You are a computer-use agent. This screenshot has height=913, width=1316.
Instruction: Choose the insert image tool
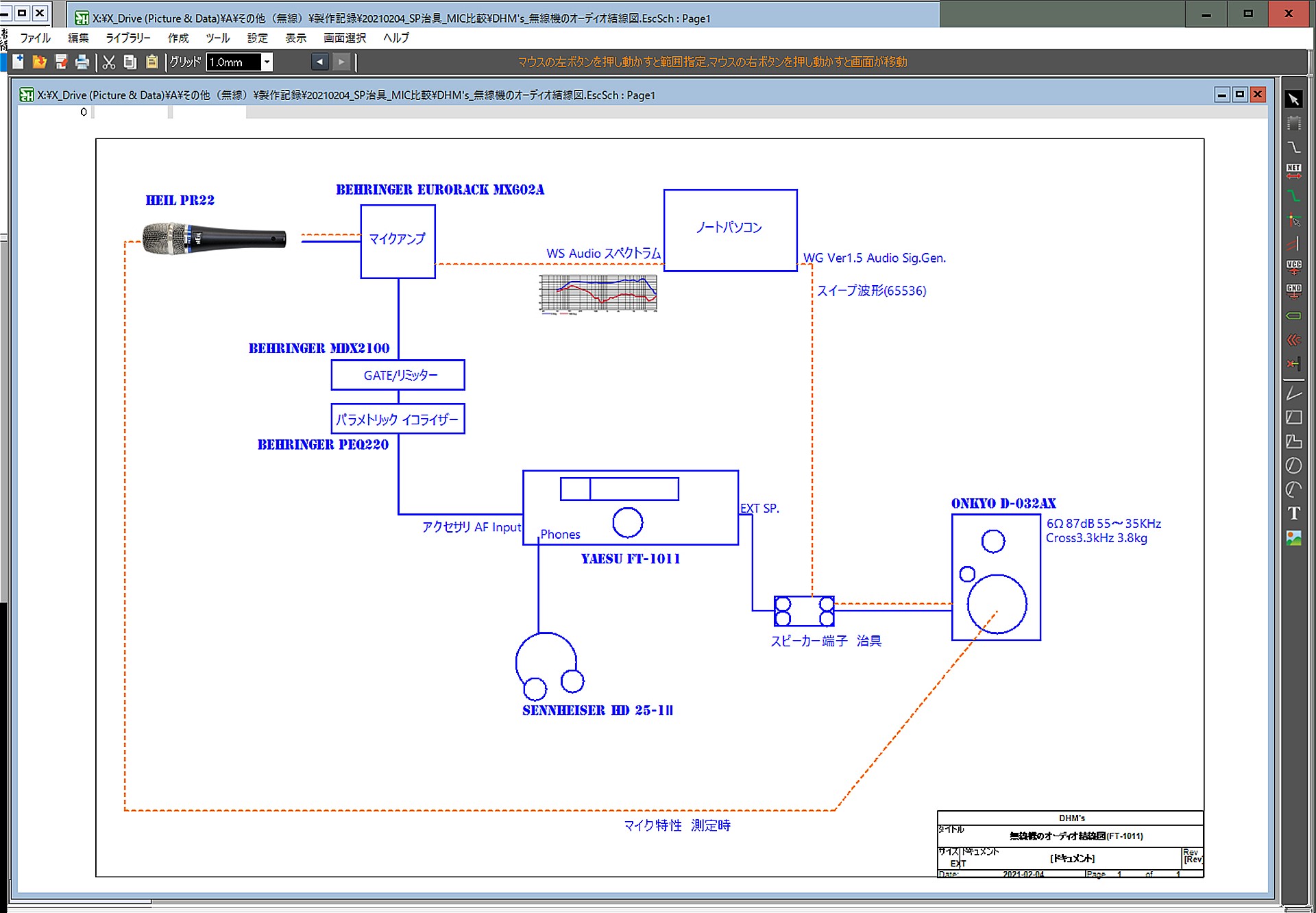(x=1293, y=538)
